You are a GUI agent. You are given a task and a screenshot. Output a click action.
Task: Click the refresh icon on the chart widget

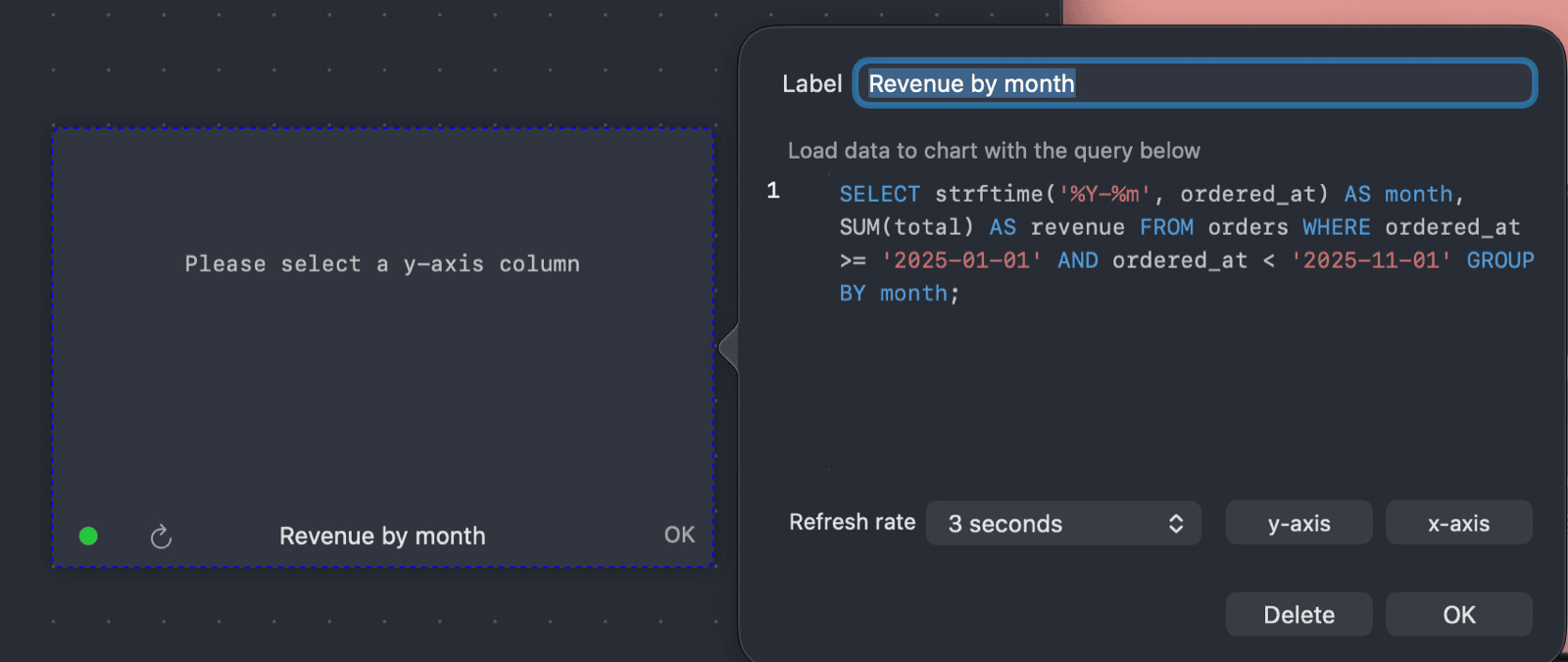pyautogui.click(x=161, y=536)
